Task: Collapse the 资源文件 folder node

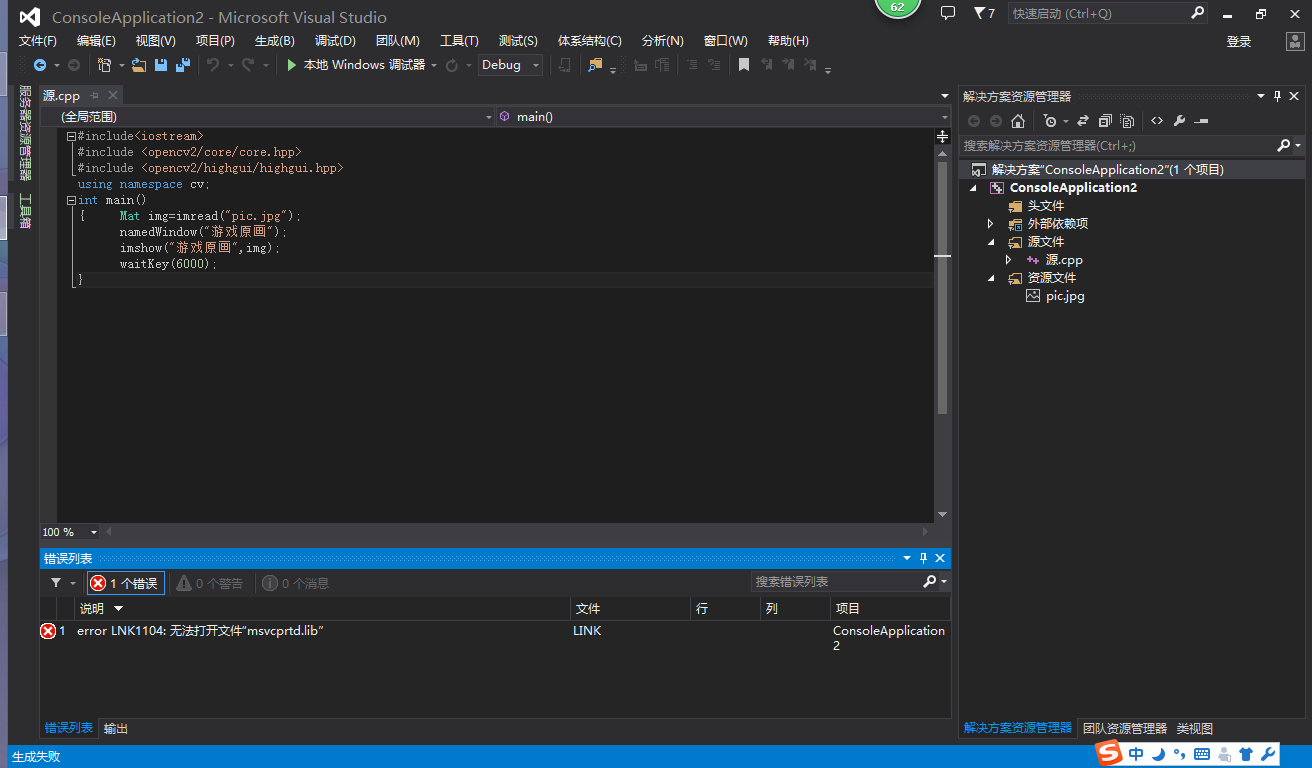Action: click(x=991, y=278)
